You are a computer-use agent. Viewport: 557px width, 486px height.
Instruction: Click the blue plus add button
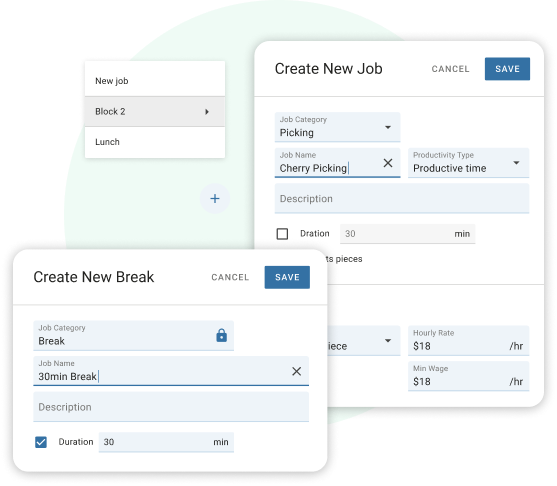(215, 198)
